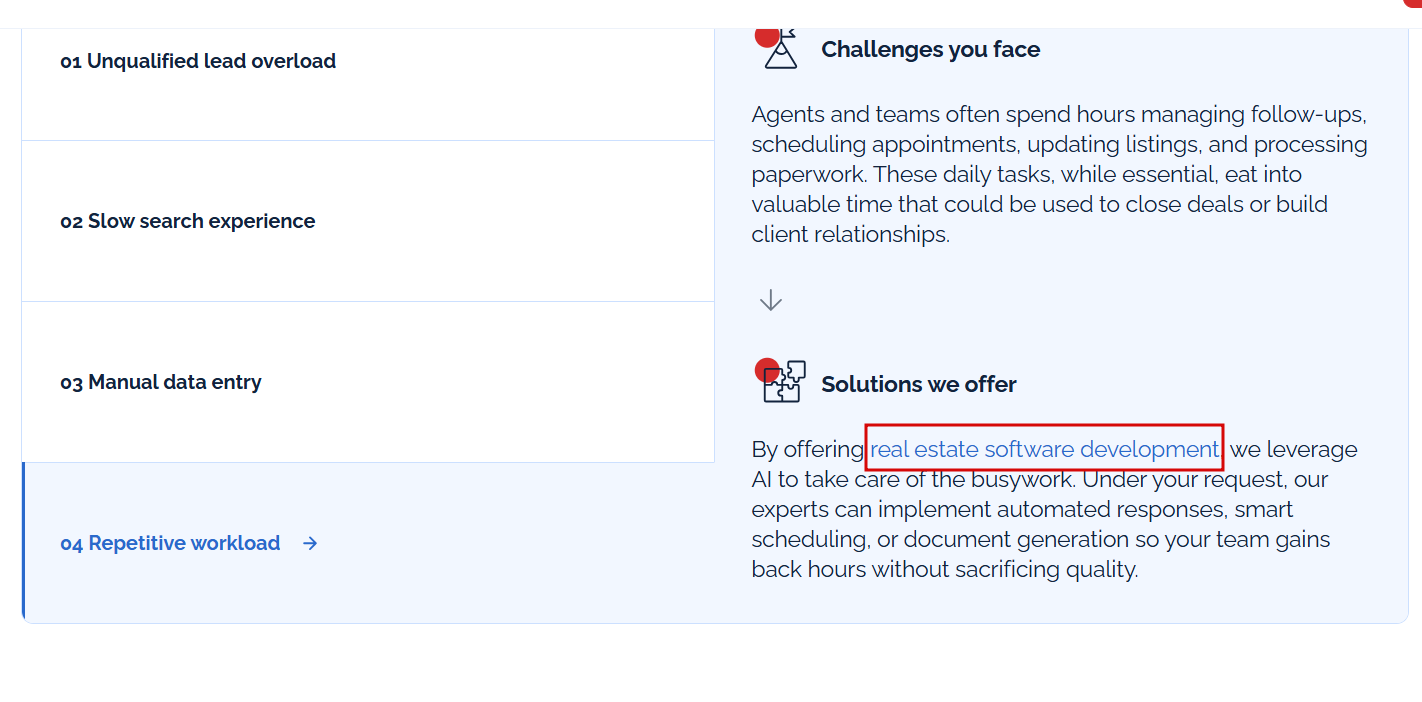Viewport: 1422px width, 702px height.
Task: Click the paragraph about leveraging AI for busywork
Action: pyautogui.click(x=1055, y=510)
